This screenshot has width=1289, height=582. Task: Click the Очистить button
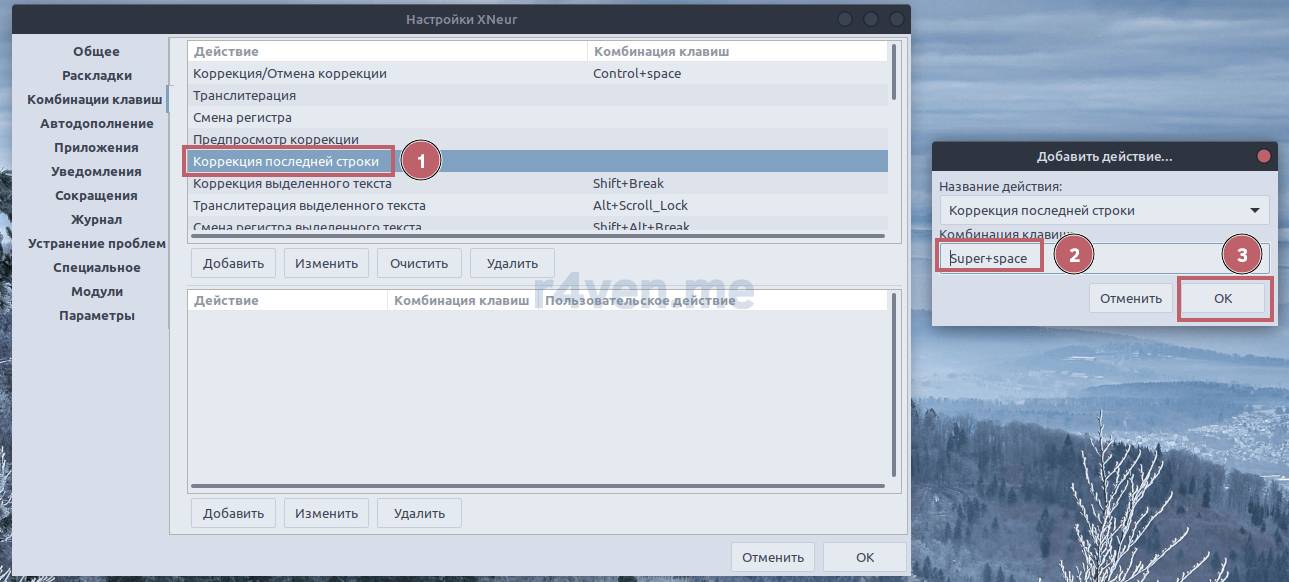(x=418, y=264)
